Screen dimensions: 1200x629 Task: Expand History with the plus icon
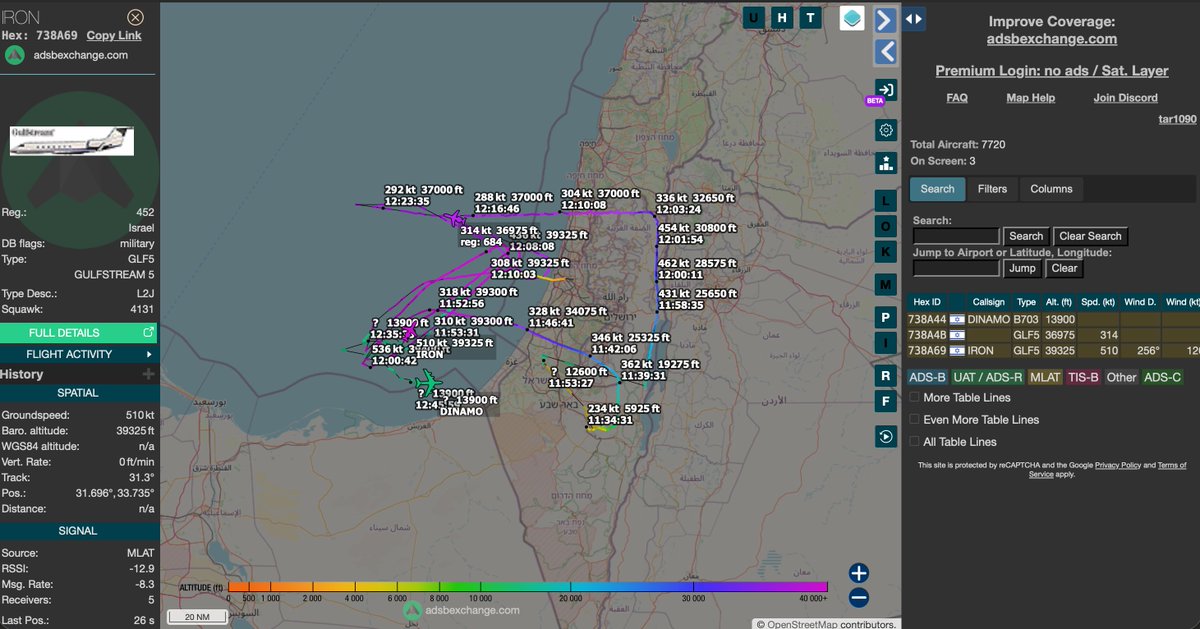click(x=148, y=374)
